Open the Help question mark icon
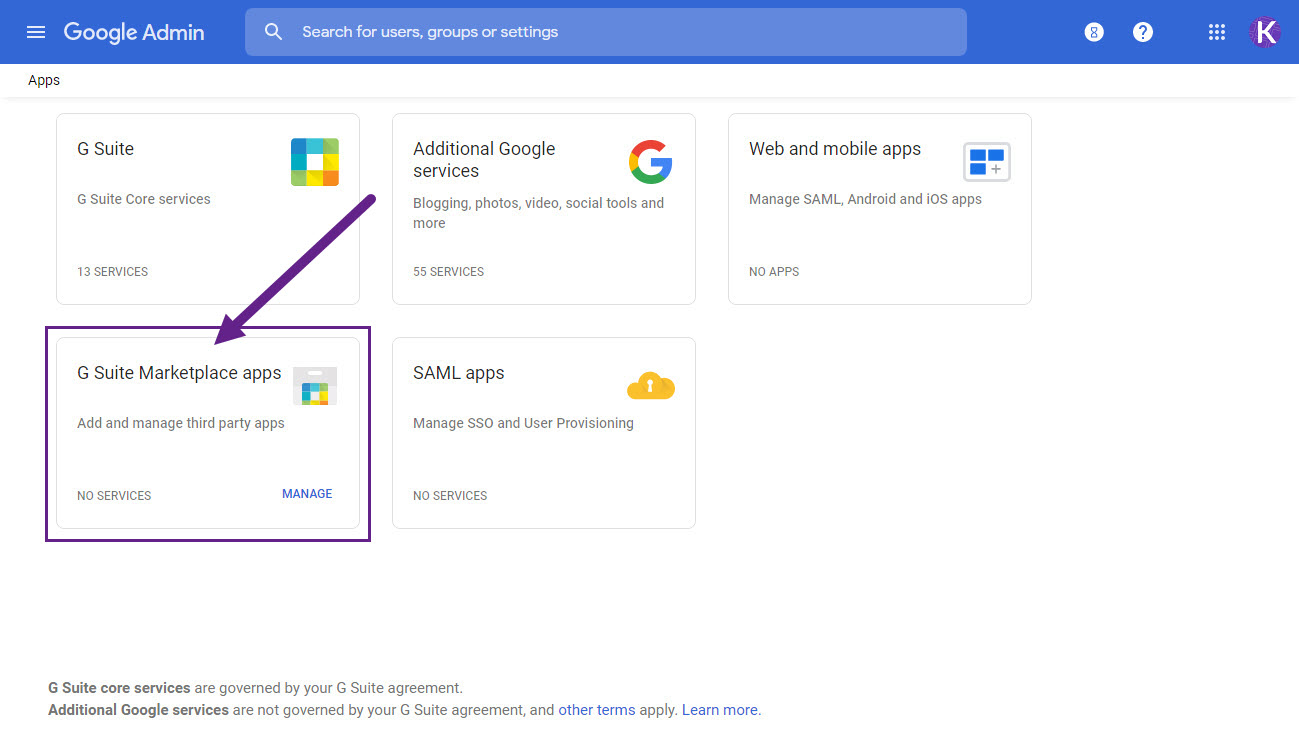The image size is (1299, 747). [1143, 32]
